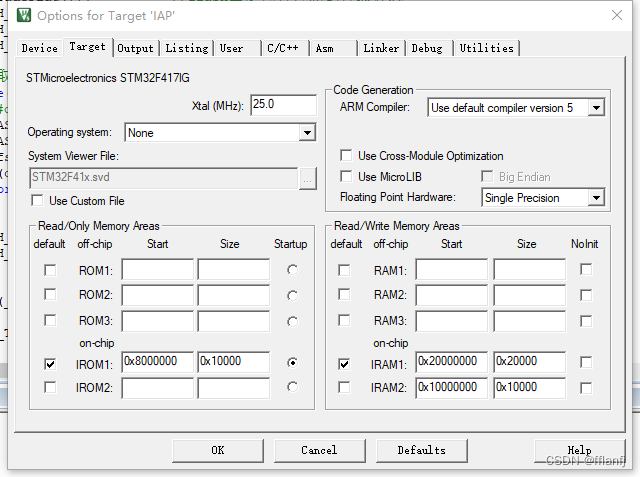Viewport: 640px width, 477px height.
Task: Toggle NoInit checkbox for RAM3
Action: [x=586, y=321]
